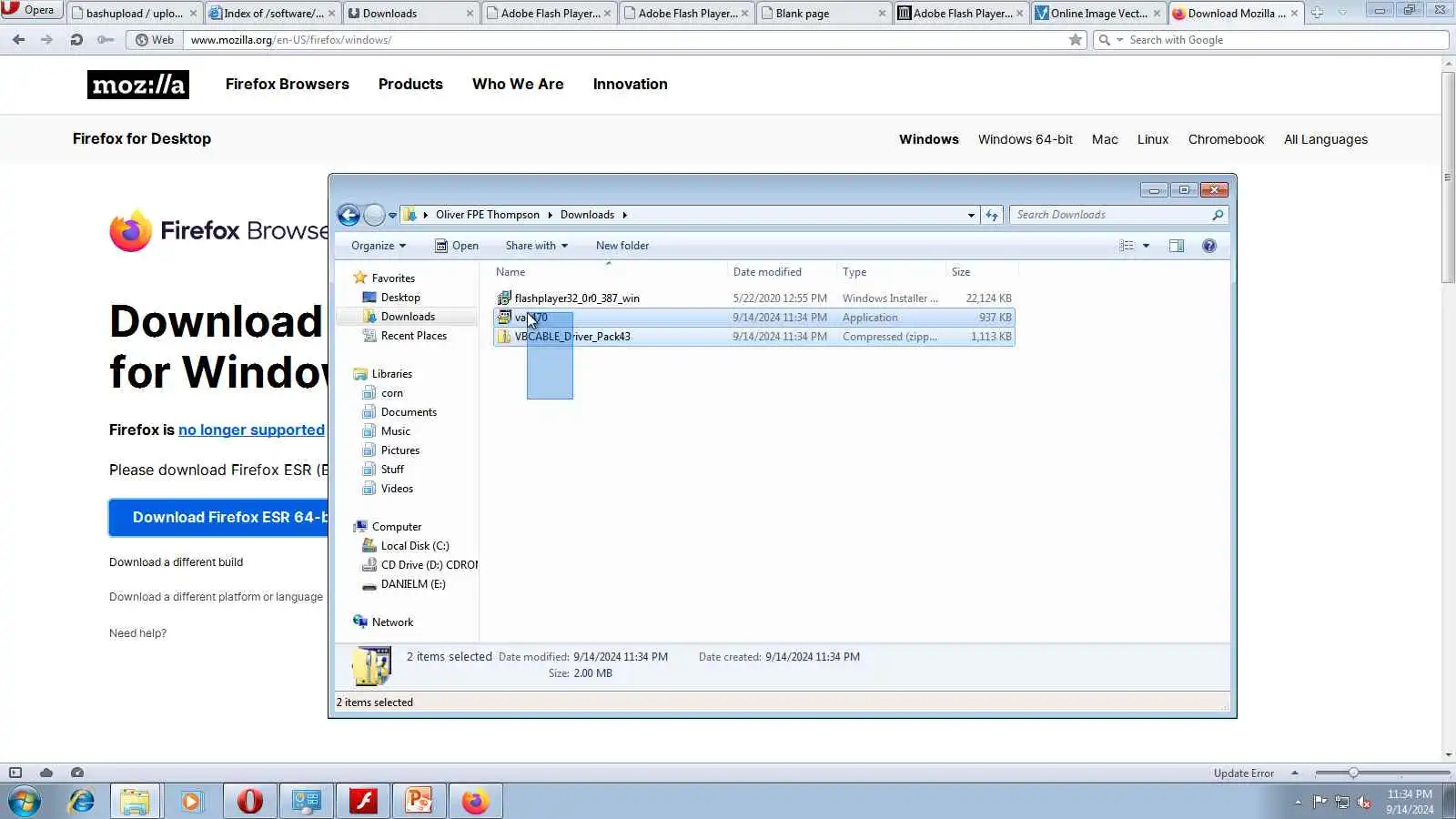
Task: Follow the 'no longer supported' link
Action: click(251, 430)
